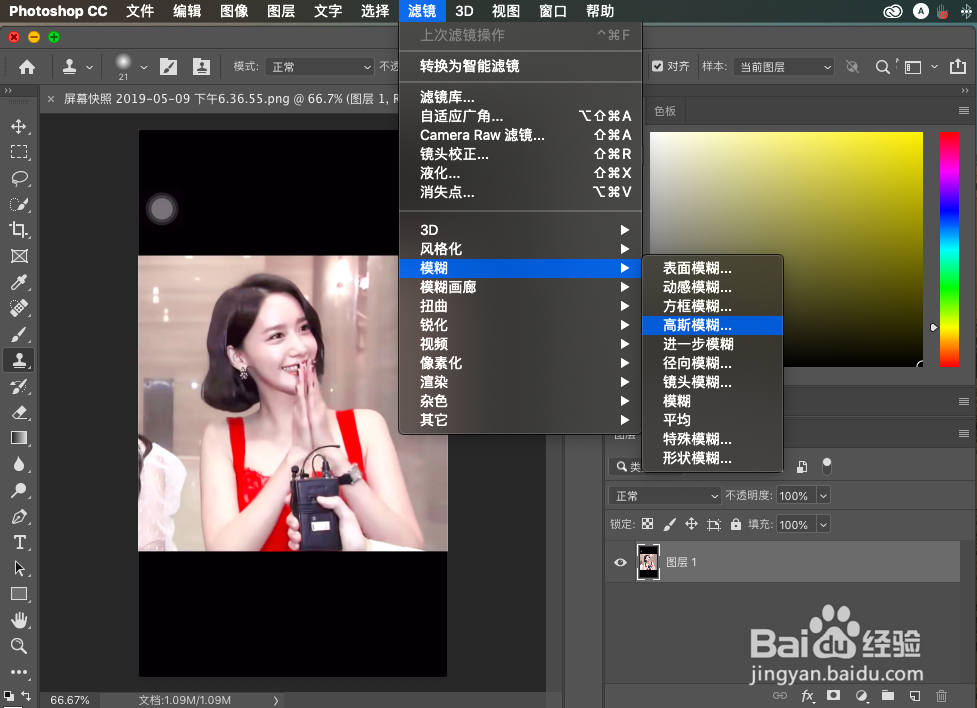Select the Blur drop tool
The image size is (977, 708).
click(19, 464)
